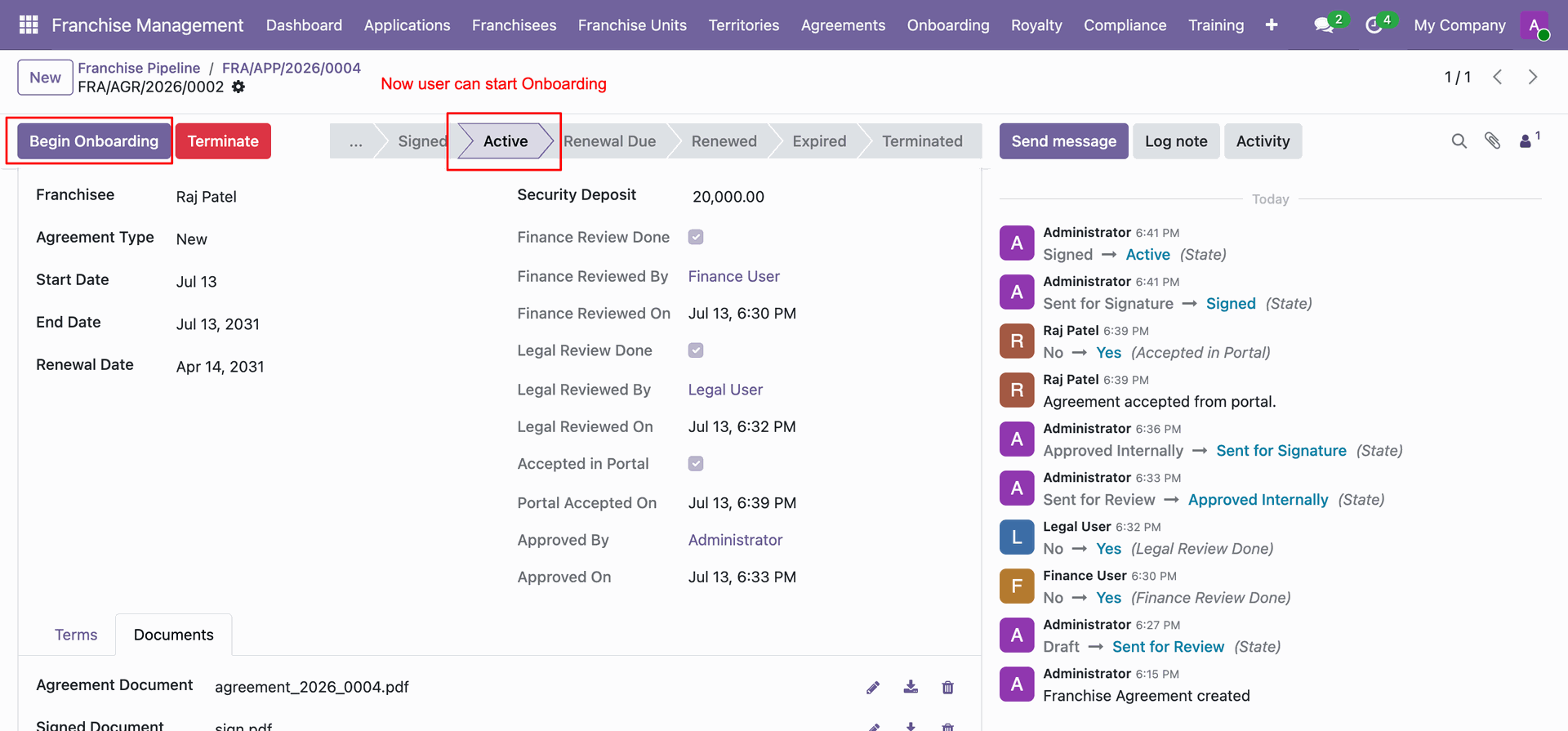Select the Renewed status stage
The height and width of the screenshot is (731, 1568).
coord(724,141)
